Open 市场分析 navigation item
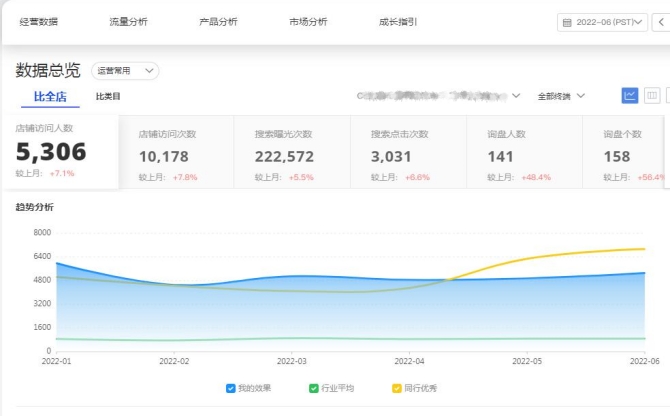The image size is (670, 416). click(x=308, y=22)
